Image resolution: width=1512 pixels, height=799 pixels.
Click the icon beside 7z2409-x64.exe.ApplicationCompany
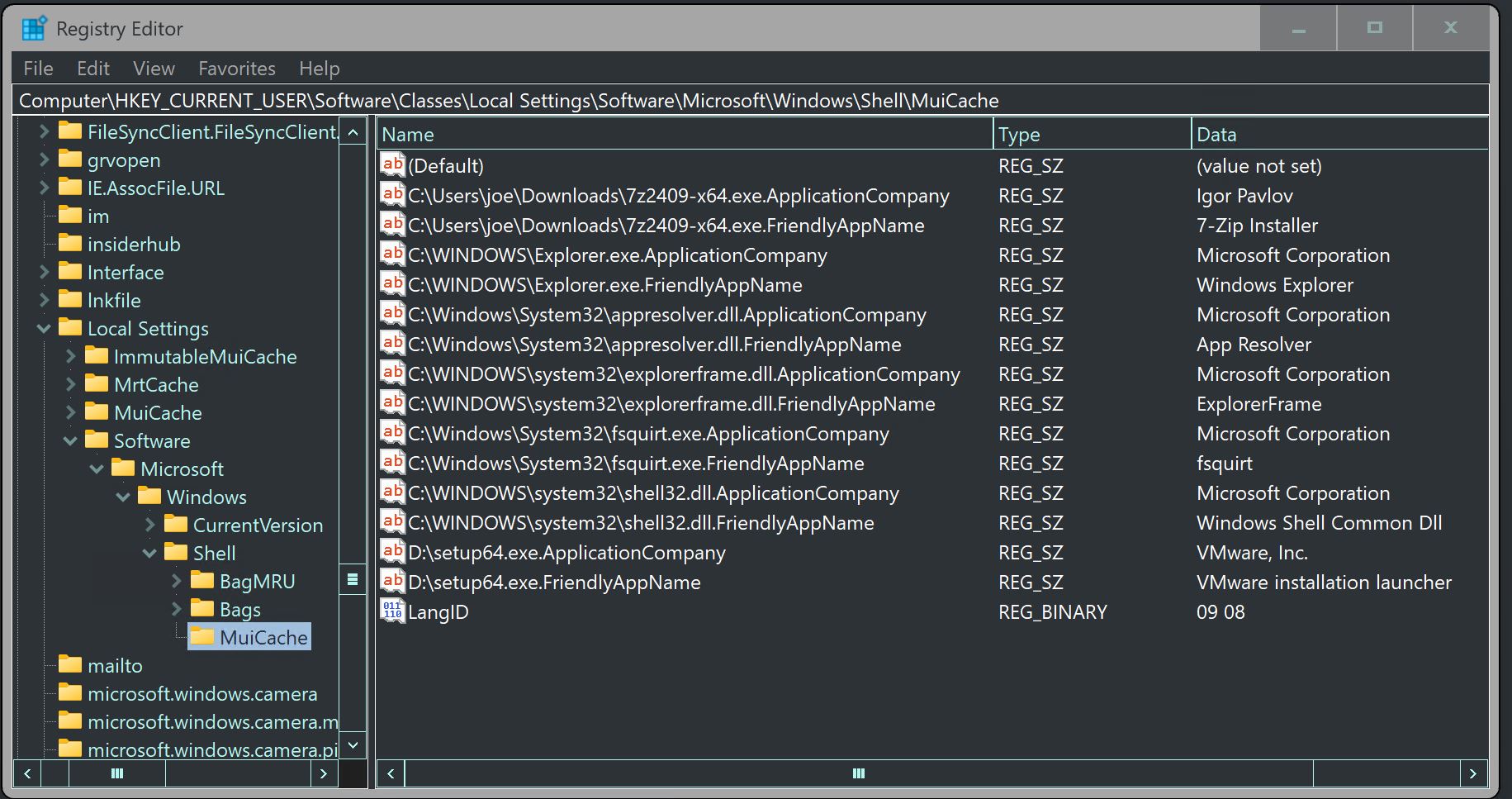[392, 194]
